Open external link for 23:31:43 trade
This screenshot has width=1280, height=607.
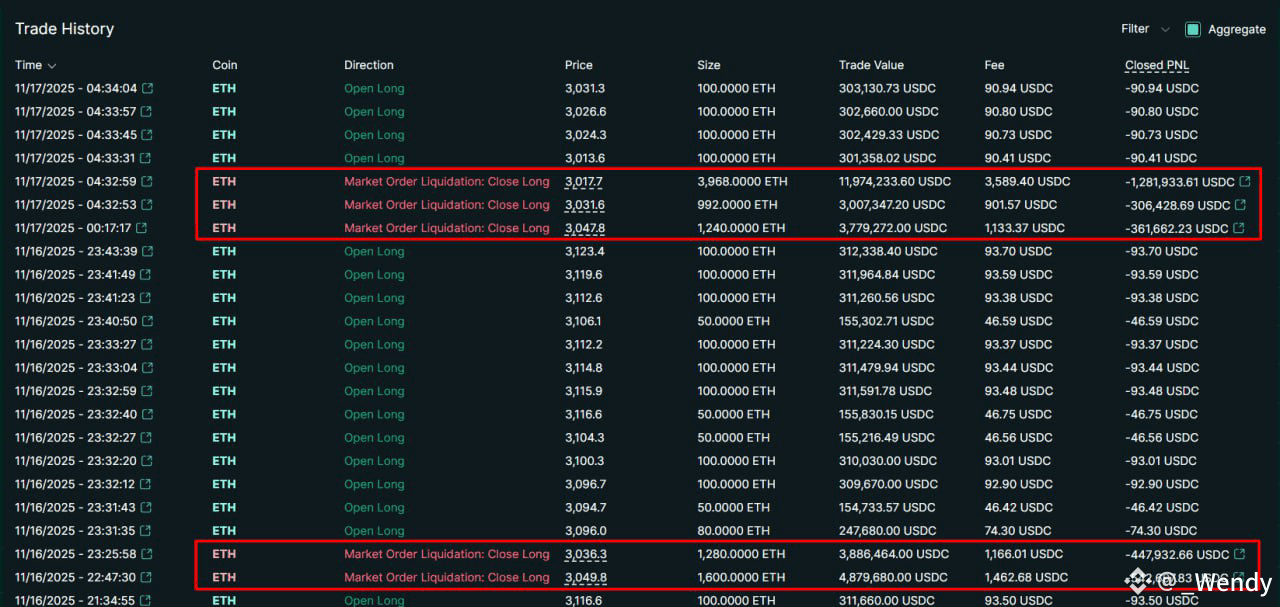click(x=147, y=507)
